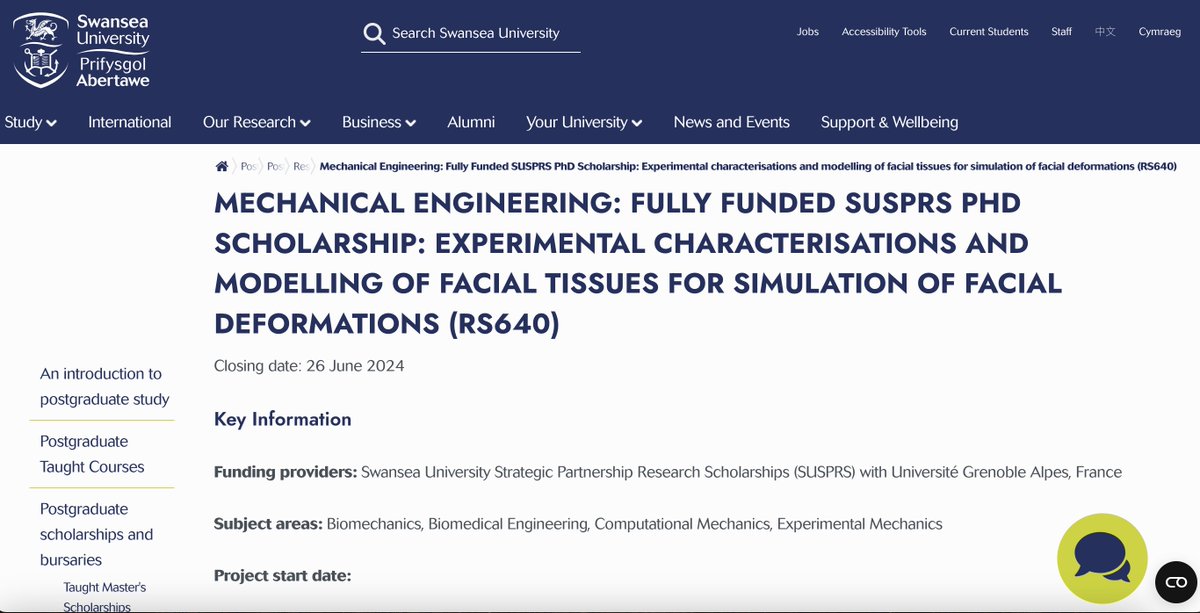
Task: Click 'Project start date:' label
Action: 283,576
